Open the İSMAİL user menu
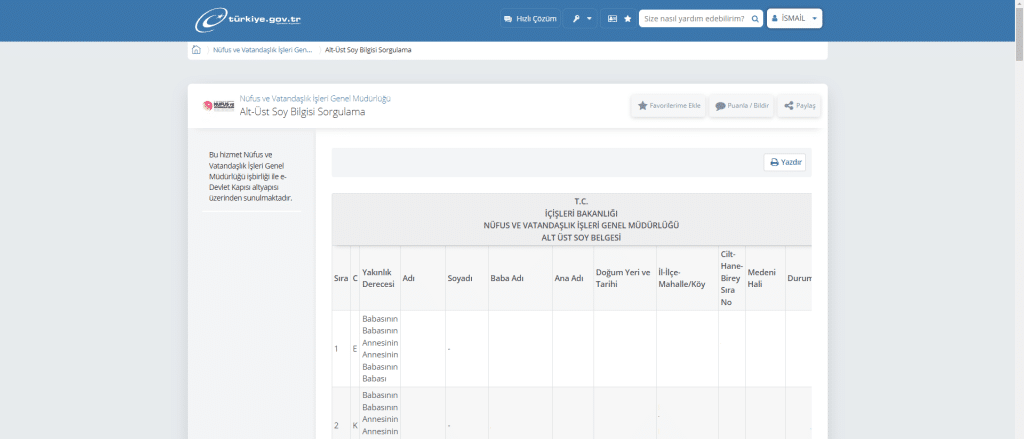This screenshot has width=1024, height=439. pos(795,19)
